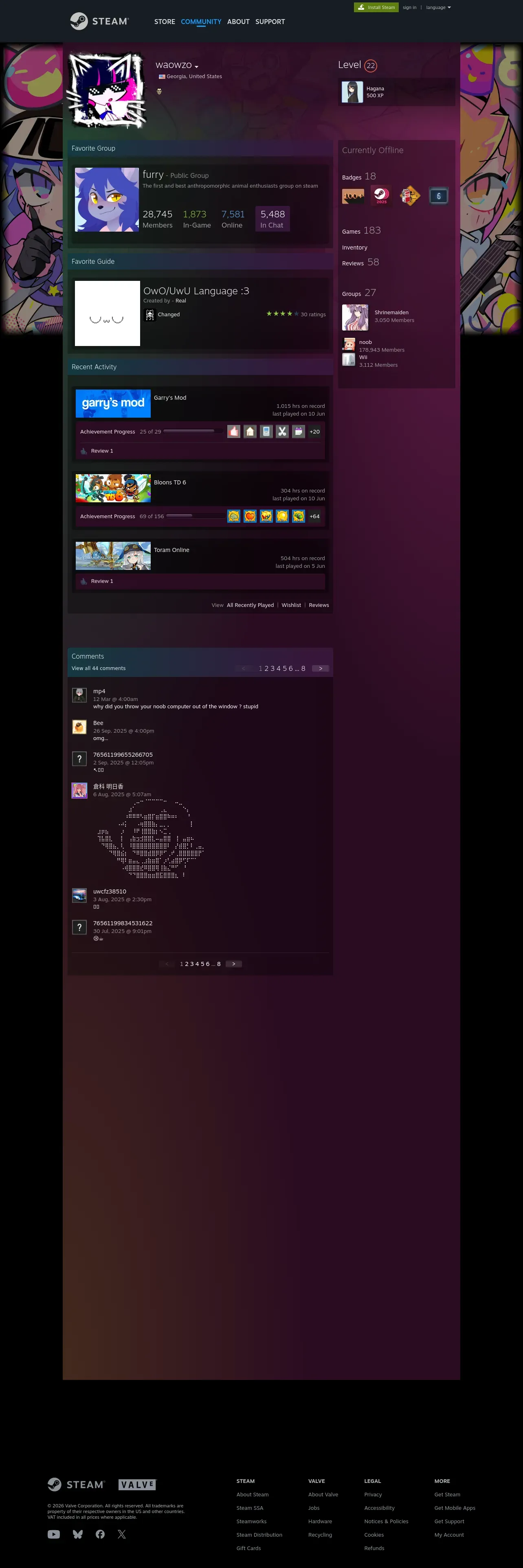523x1568 pixels.
Task: Click the 5,488 In Chat button
Action: click(272, 219)
